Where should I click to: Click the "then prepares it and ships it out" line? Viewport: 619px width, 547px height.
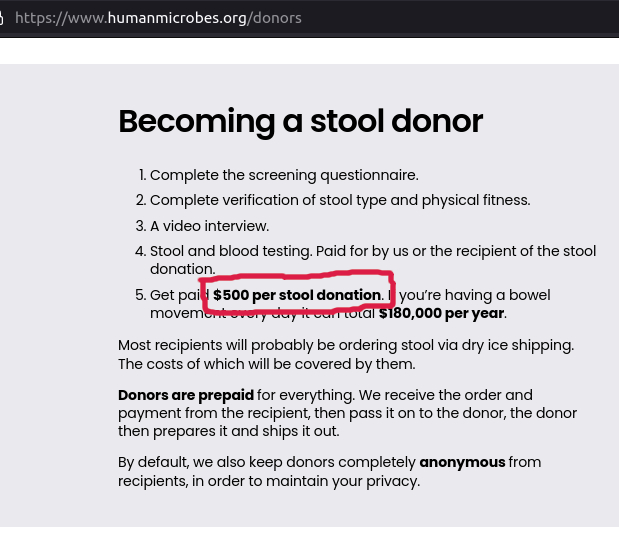(229, 431)
